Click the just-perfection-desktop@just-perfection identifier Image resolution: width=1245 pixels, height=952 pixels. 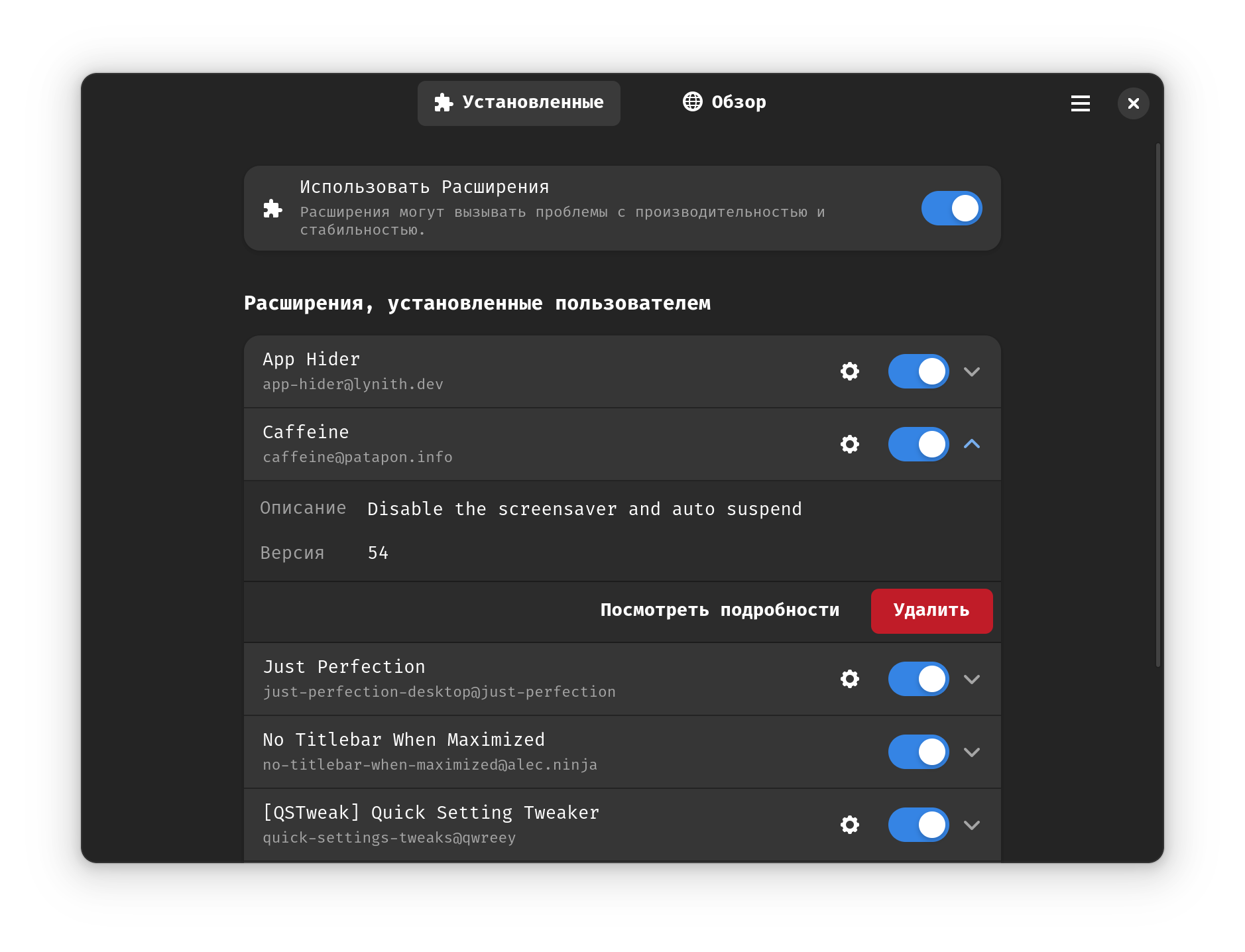tap(439, 692)
